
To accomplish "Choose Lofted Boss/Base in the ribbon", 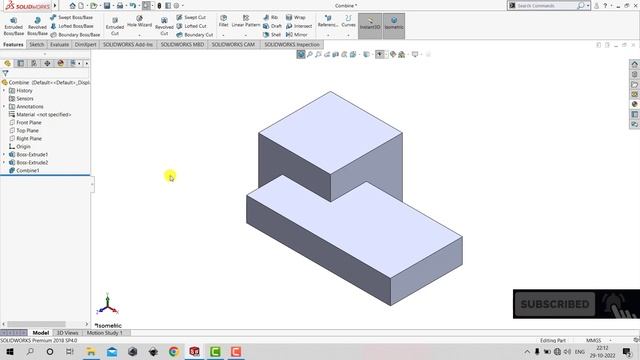I will coord(71,26).
